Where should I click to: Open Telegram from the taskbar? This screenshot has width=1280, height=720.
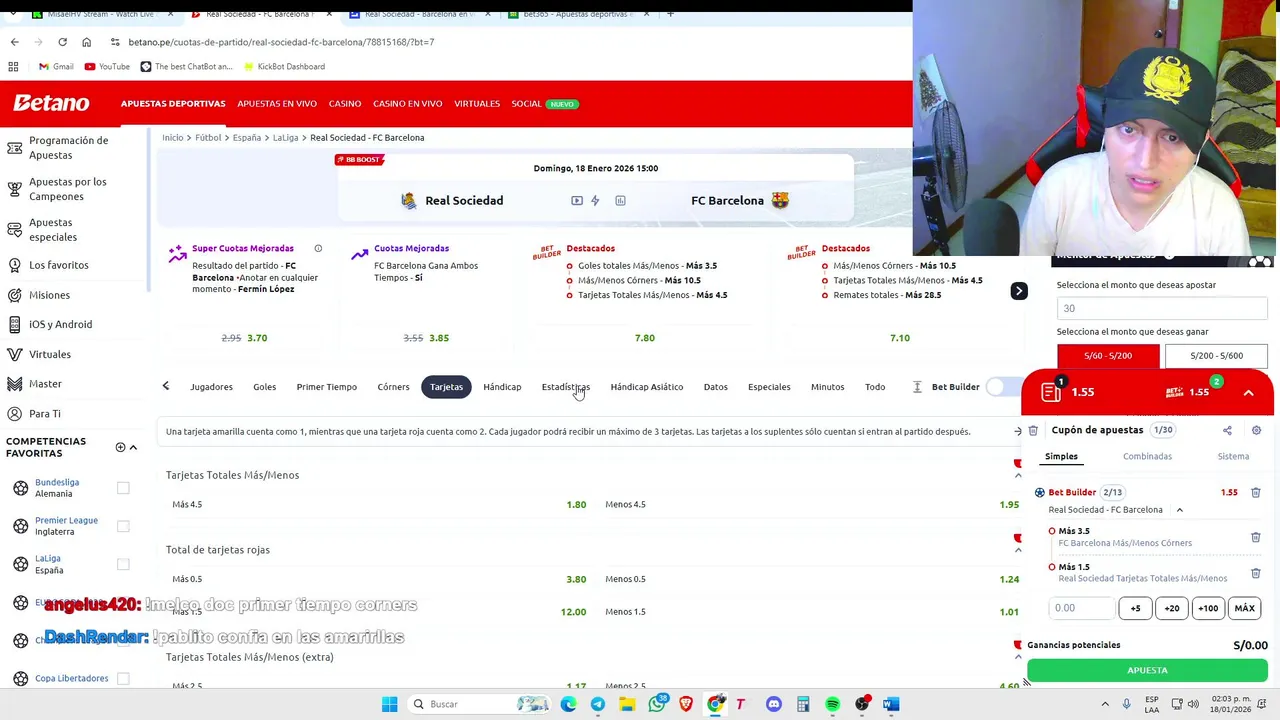pos(598,704)
